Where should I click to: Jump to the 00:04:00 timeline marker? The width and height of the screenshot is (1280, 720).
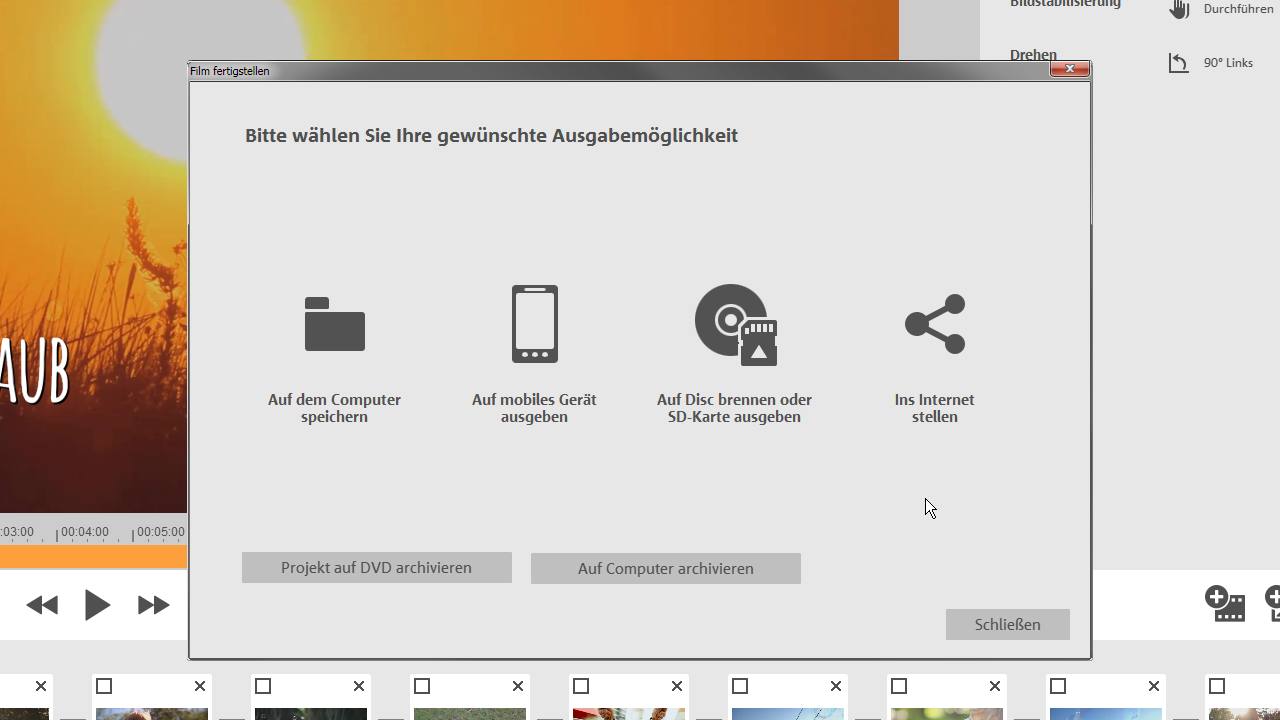[x=84, y=532]
